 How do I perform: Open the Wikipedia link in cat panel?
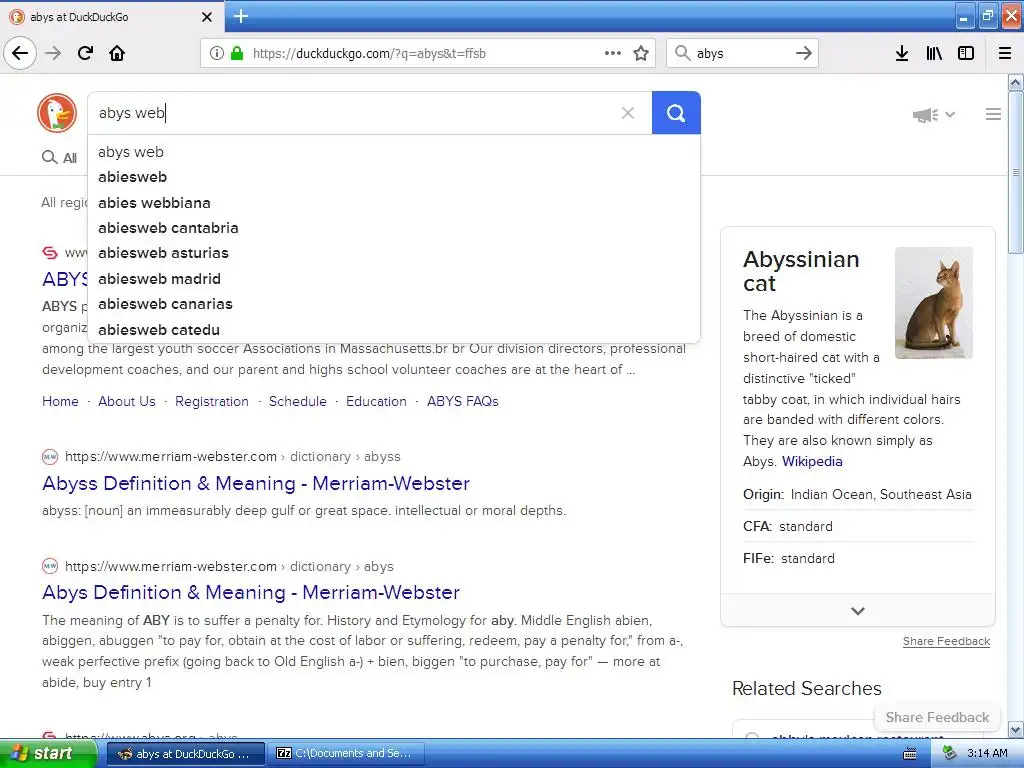(x=812, y=461)
